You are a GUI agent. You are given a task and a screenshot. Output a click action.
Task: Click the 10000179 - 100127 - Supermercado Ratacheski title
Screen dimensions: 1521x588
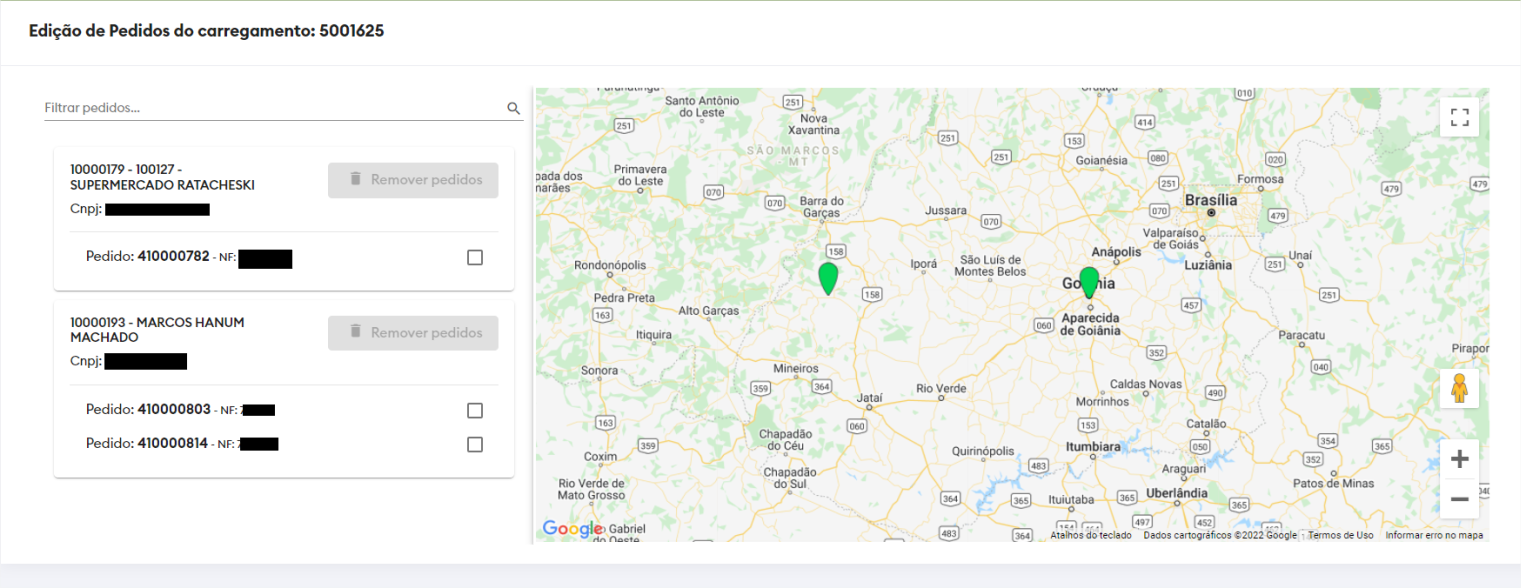162,177
